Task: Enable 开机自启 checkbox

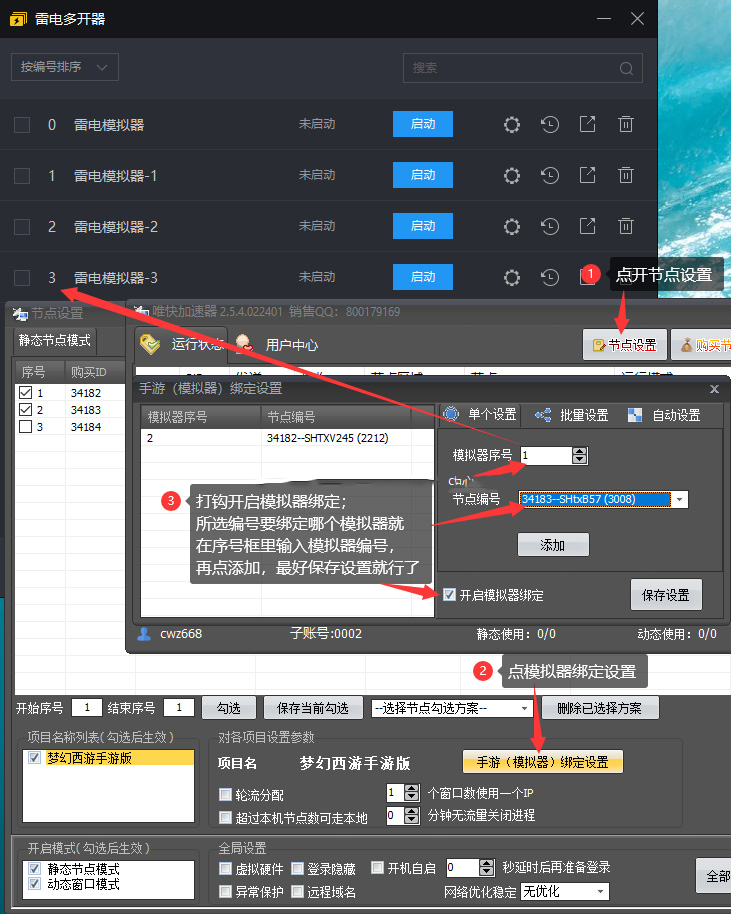Action: coord(377,868)
